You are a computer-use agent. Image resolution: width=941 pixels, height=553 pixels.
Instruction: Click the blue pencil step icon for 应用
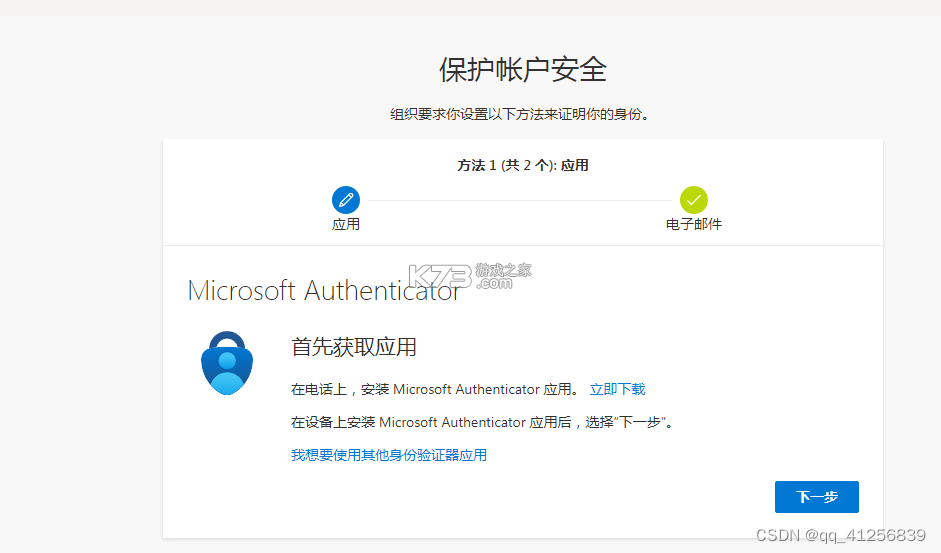[346, 200]
